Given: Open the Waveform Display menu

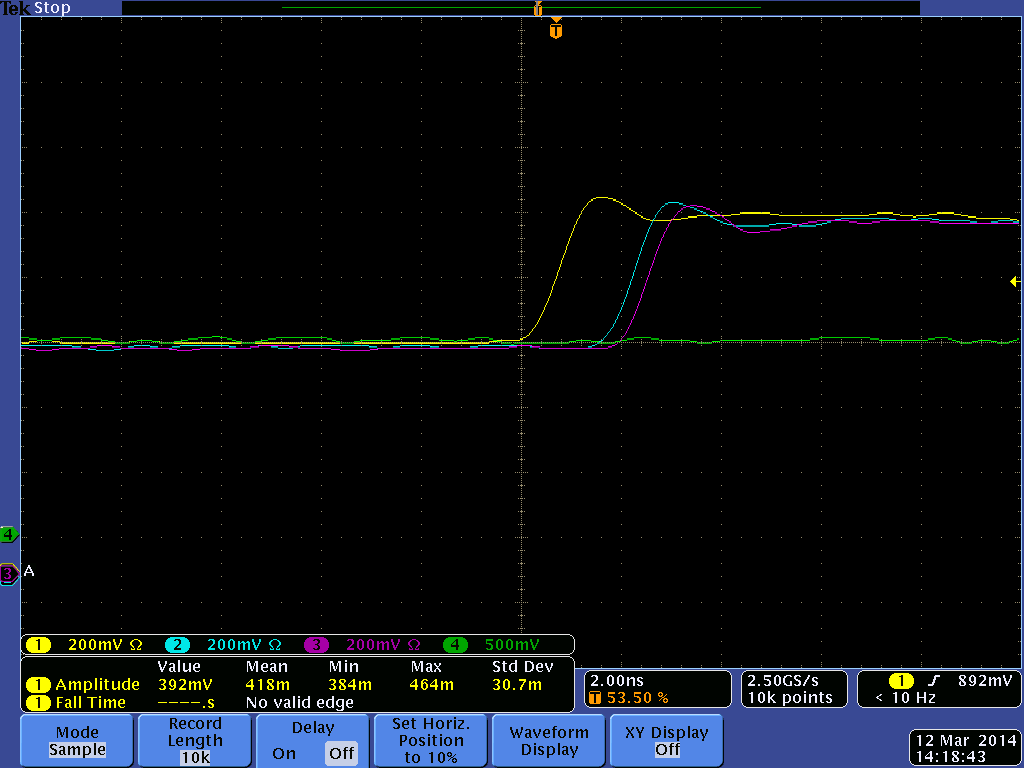Looking at the screenshot, I should tap(549, 741).
